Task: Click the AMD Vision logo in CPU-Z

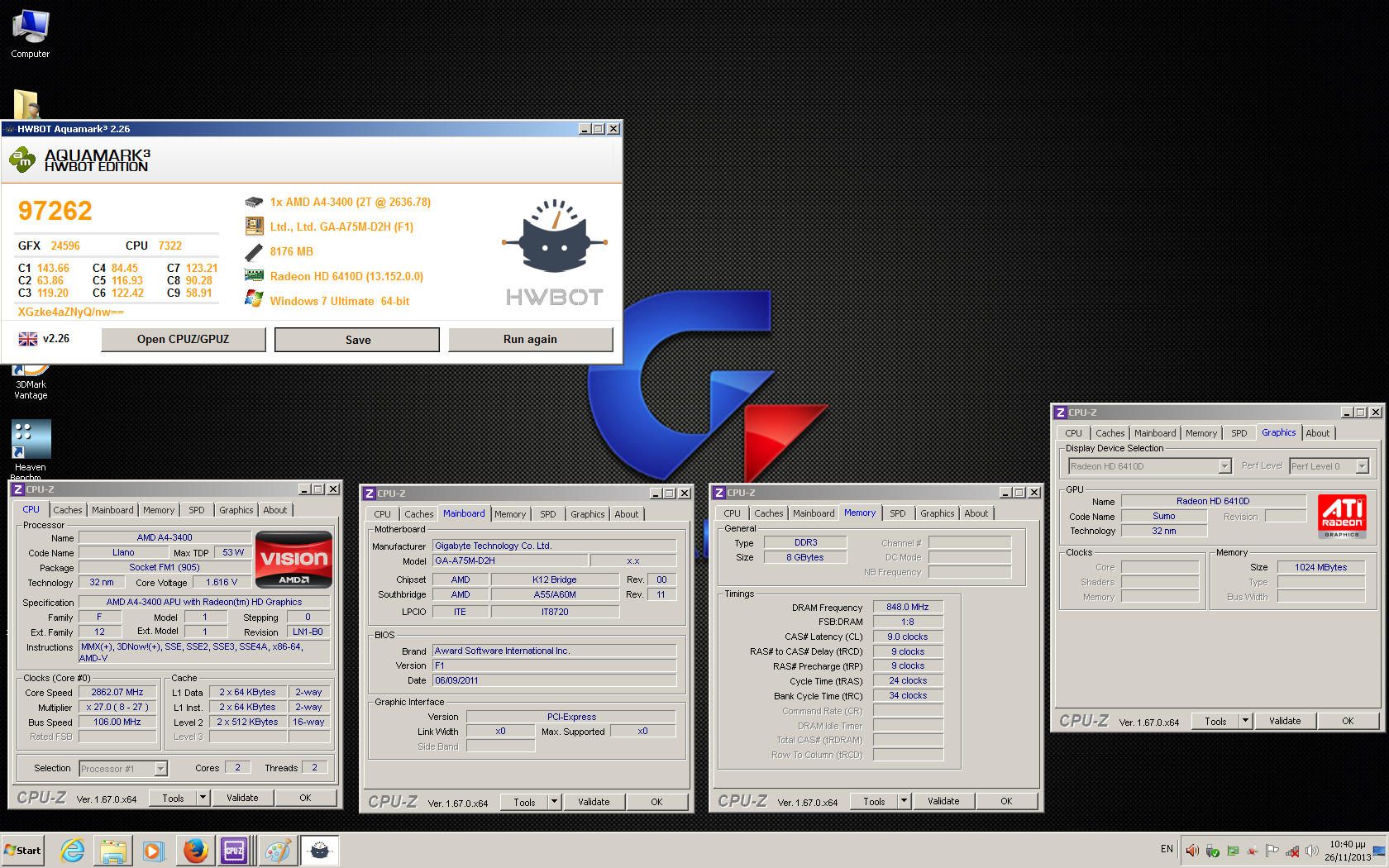Action: point(294,560)
